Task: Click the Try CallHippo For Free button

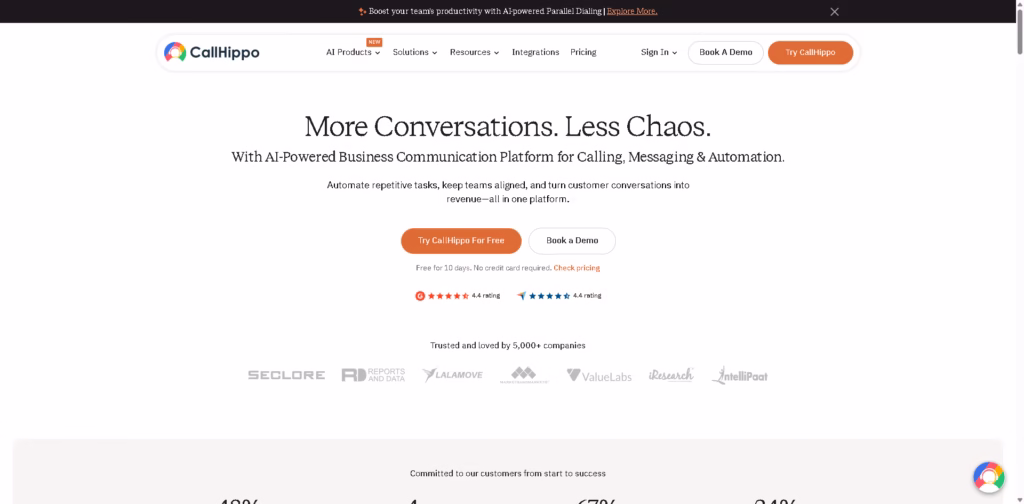Action: point(461,241)
